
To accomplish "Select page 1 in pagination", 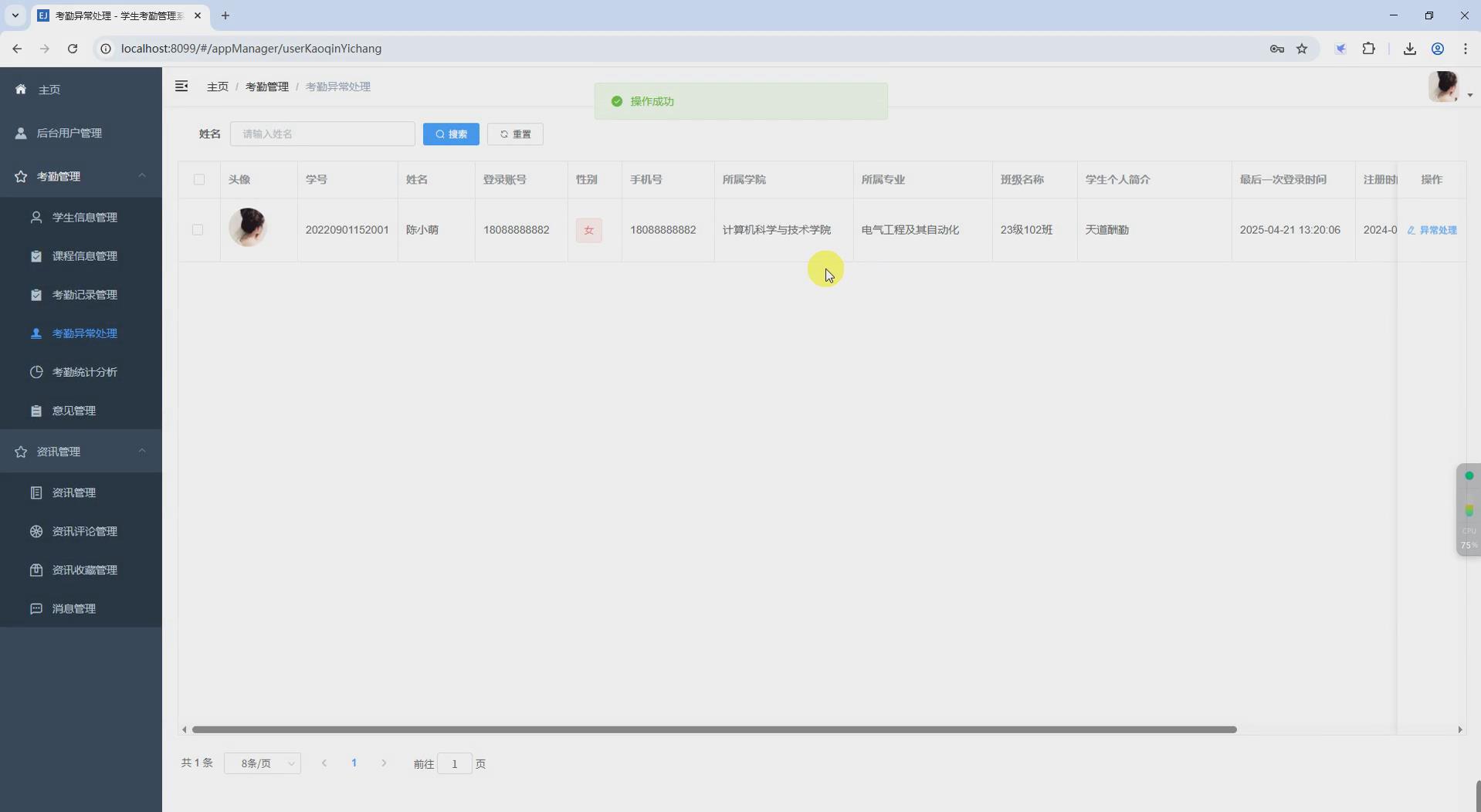I will point(354,763).
